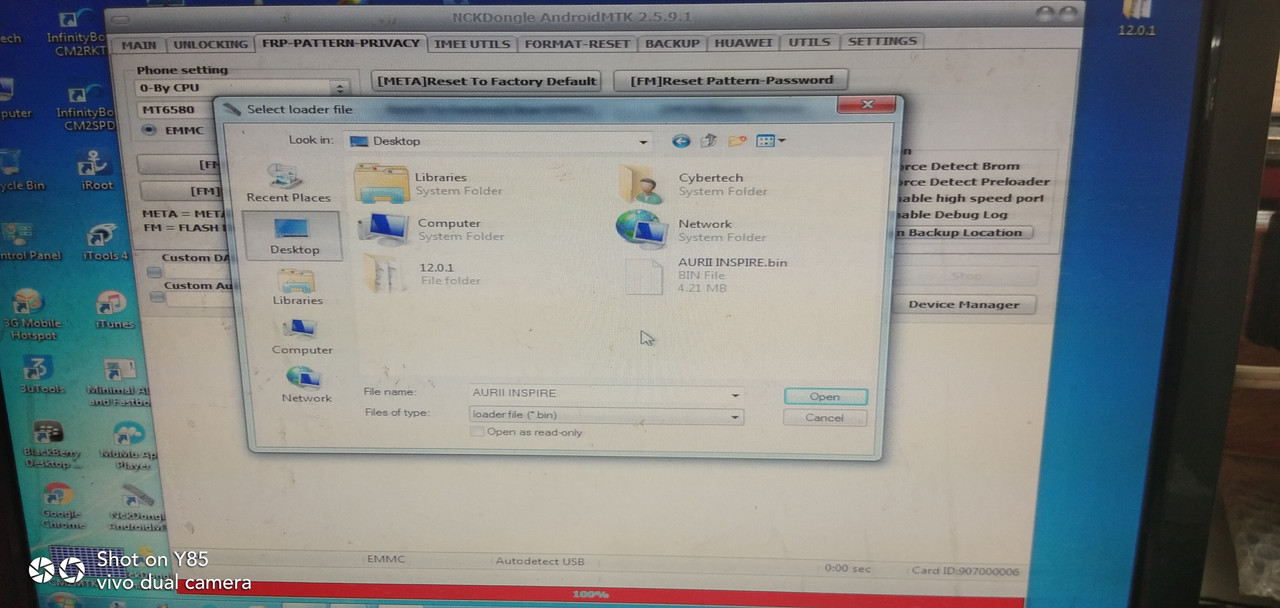The image size is (1280, 608).
Task: Launch iTunes from desktop
Action: 114,311
